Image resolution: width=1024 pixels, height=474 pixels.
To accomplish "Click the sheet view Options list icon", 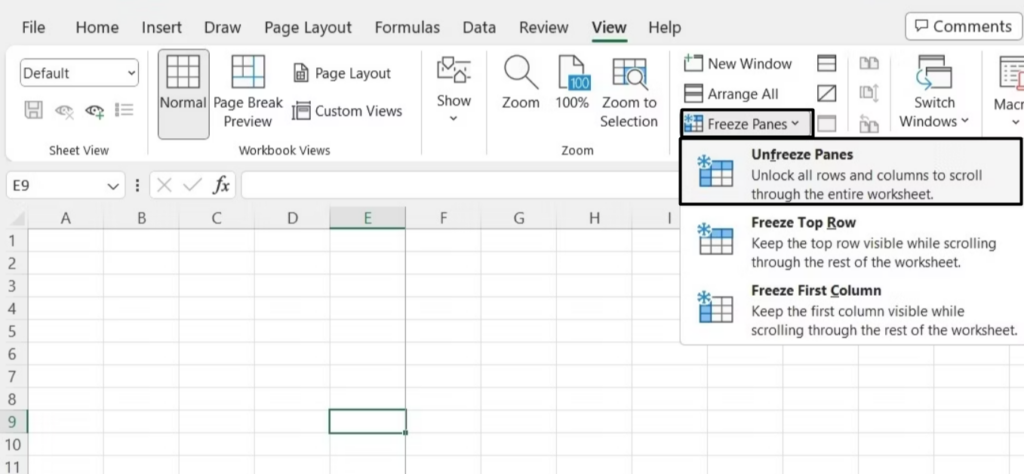I will 124,110.
